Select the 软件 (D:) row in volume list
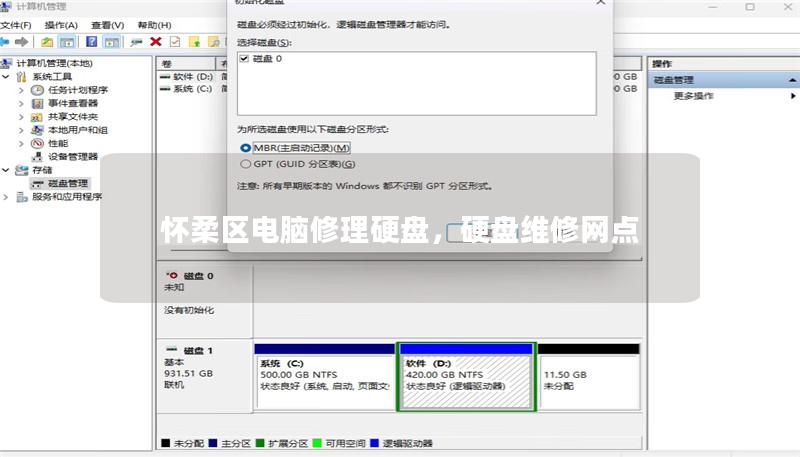 coord(192,77)
